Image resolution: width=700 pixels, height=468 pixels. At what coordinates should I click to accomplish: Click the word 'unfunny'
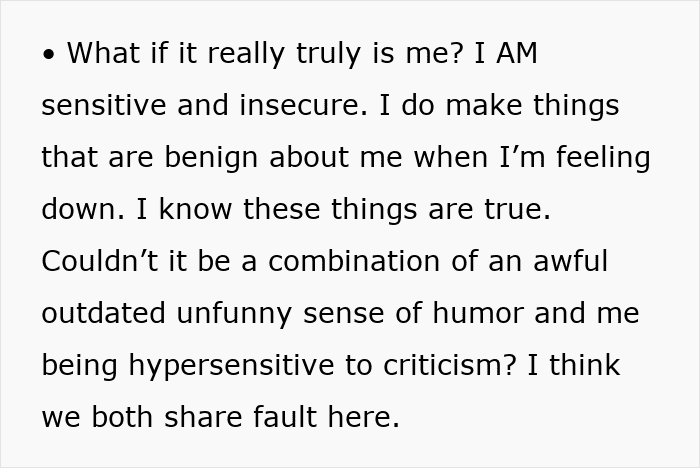[x=234, y=314]
